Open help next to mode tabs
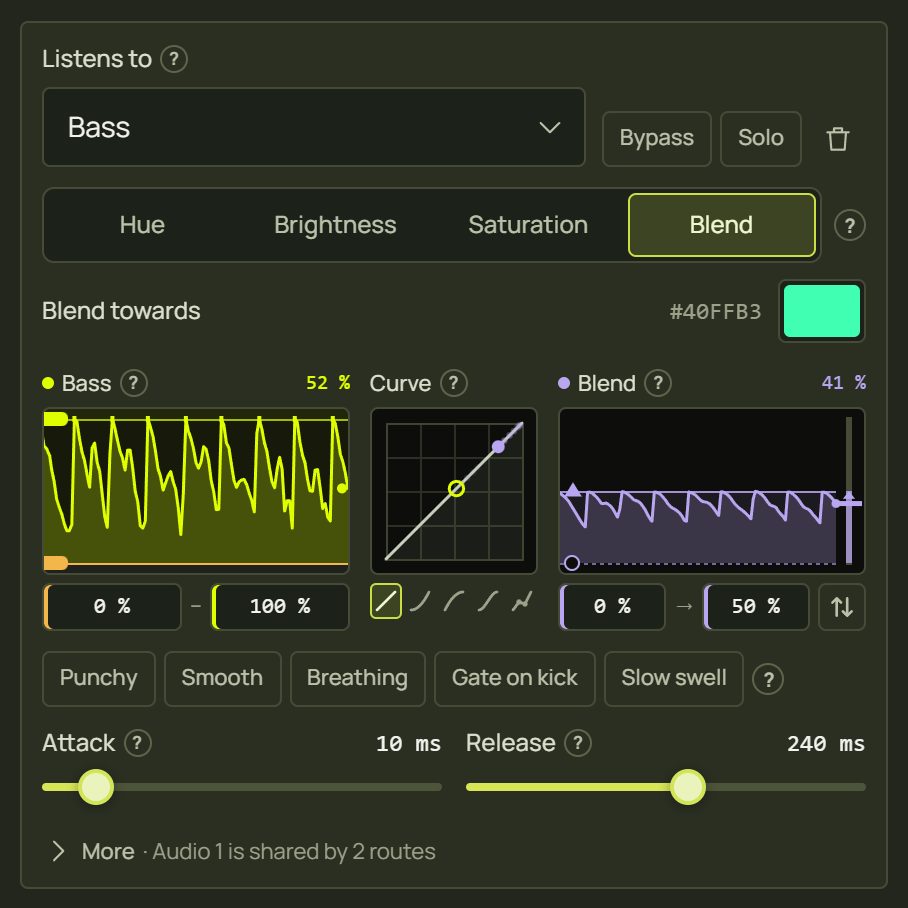908x908 pixels. (x=850, y=225)
